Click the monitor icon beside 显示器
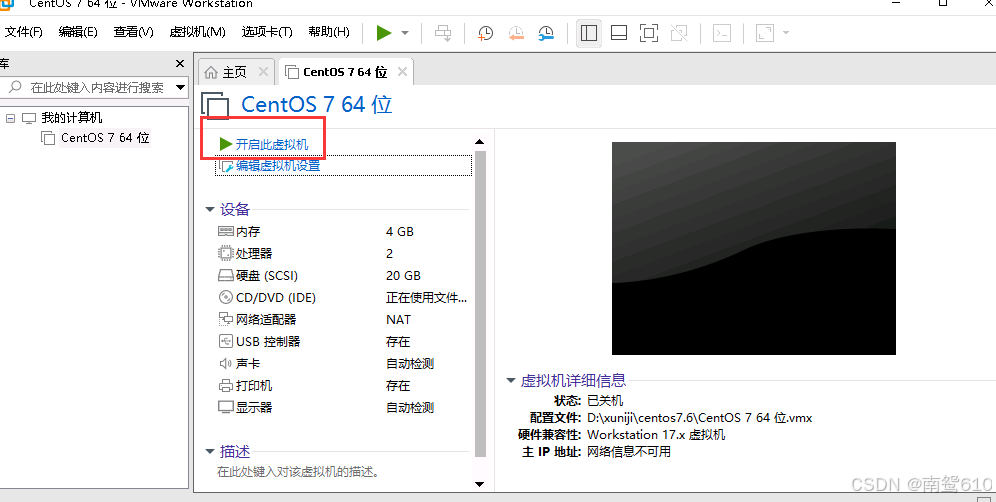This screenshot has height=502, width=996. point(226,407)
